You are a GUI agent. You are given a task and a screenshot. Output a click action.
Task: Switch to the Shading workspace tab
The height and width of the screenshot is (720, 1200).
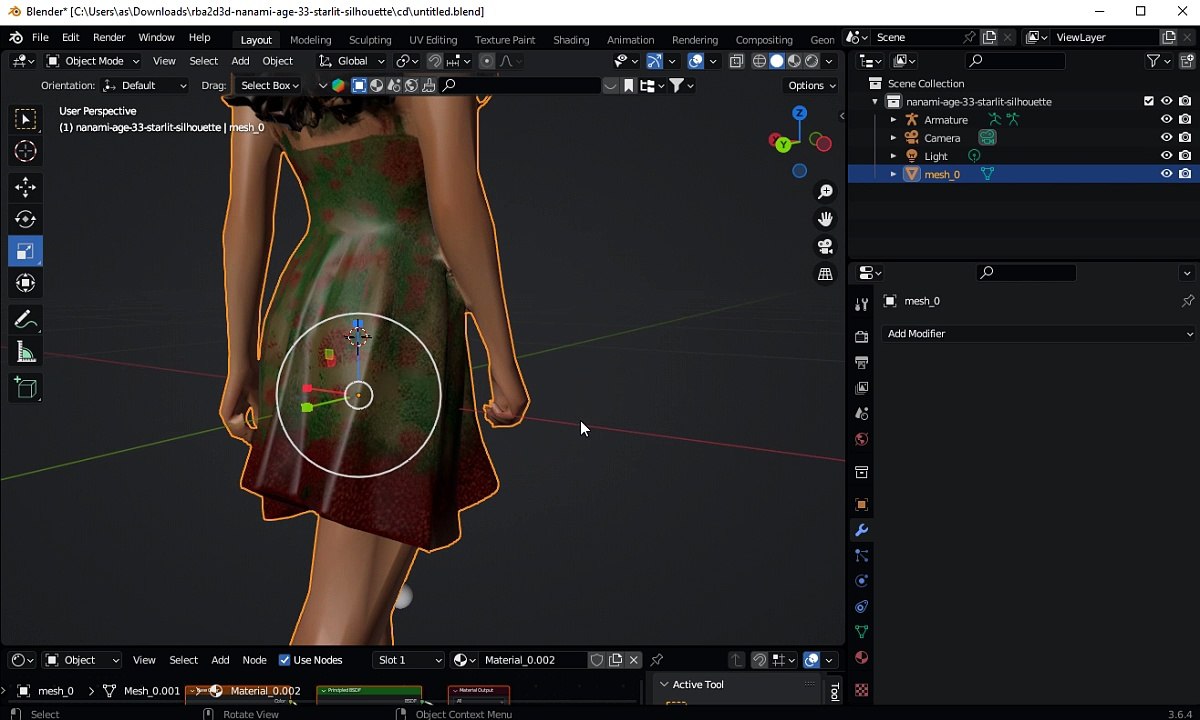point(571,40)
